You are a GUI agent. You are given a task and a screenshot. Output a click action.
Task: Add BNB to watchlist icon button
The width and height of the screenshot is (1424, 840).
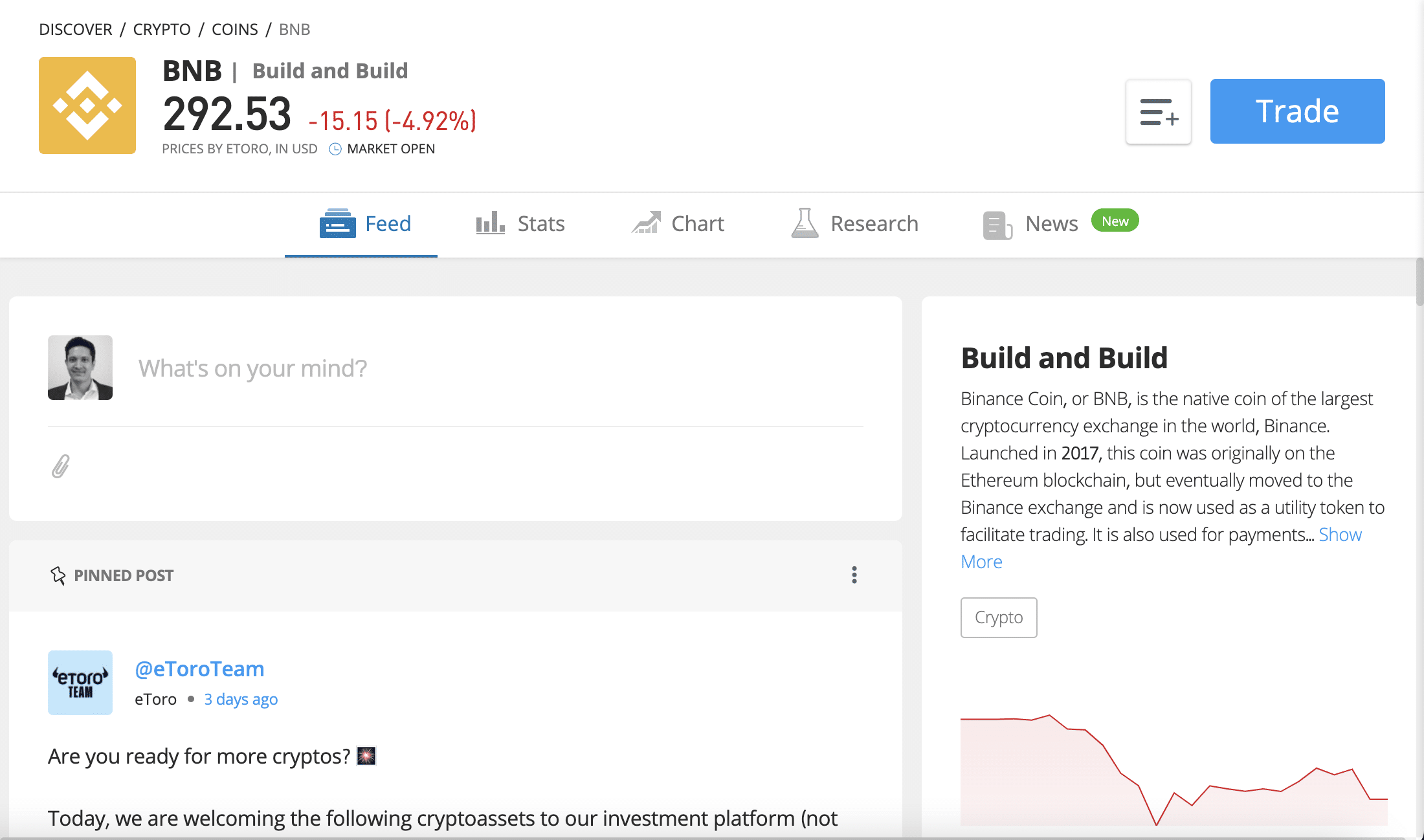[x=1159, y=111]
